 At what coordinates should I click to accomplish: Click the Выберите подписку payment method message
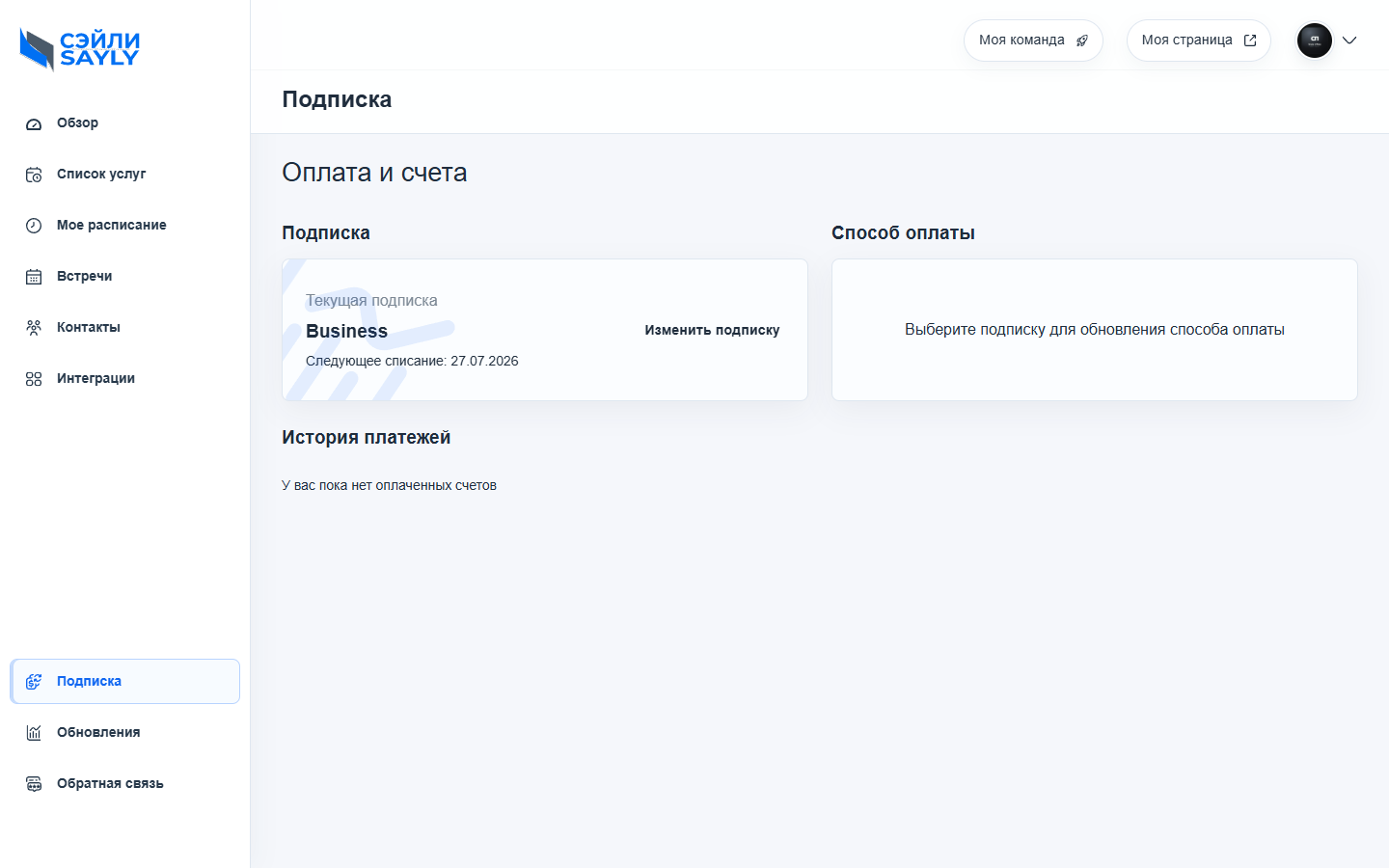point(1095,330)
